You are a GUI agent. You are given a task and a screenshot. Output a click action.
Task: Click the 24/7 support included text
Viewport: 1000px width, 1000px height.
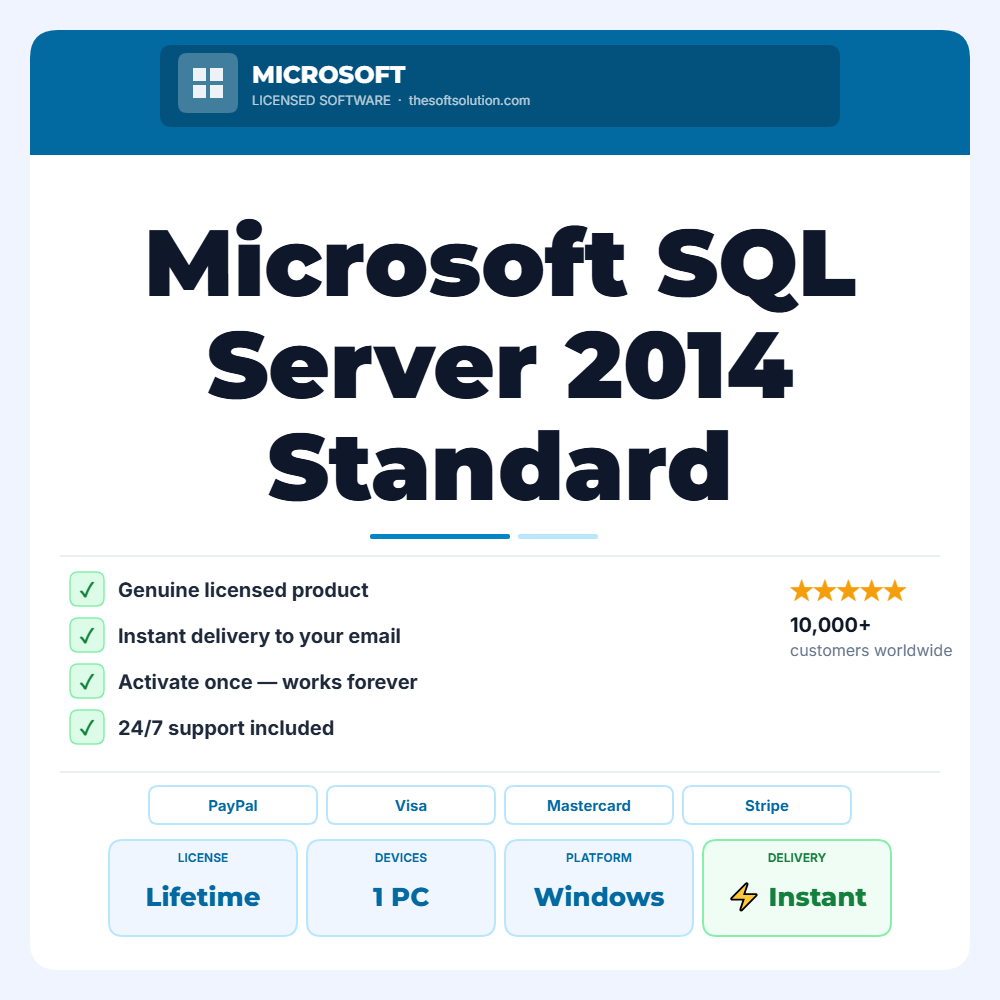pyautogui.click(x=226, y=728)
